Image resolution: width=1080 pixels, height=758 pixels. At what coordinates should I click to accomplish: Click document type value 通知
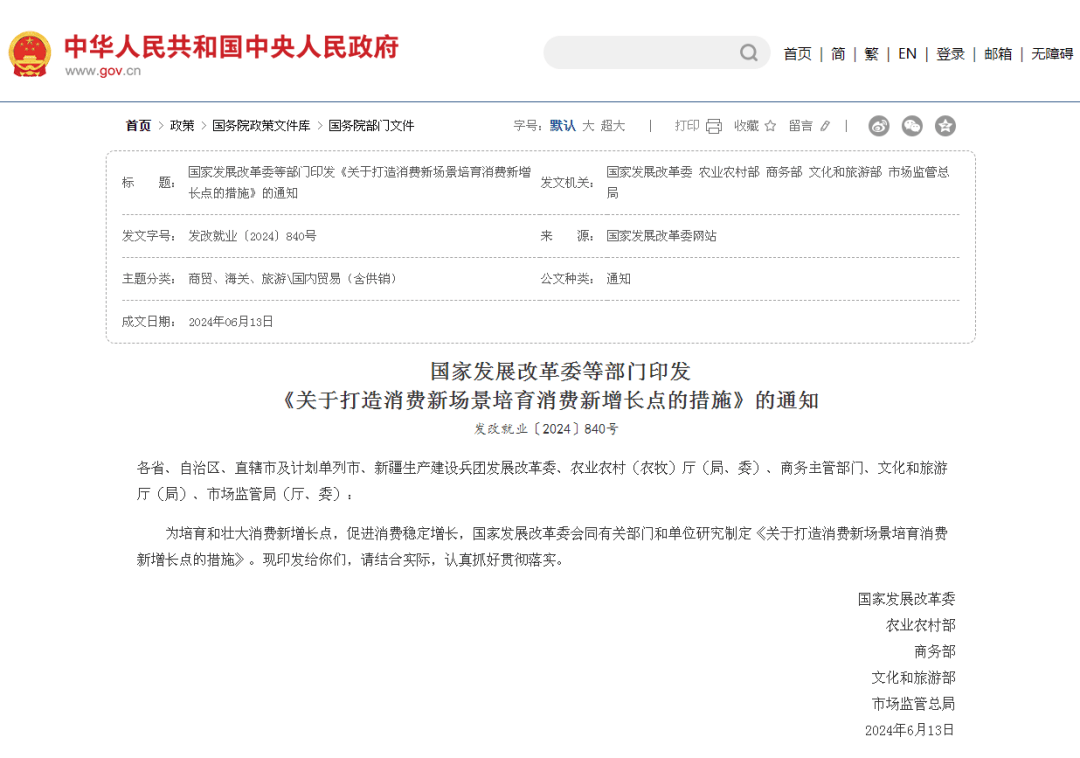pyautogui.click(x=619, y=279)
